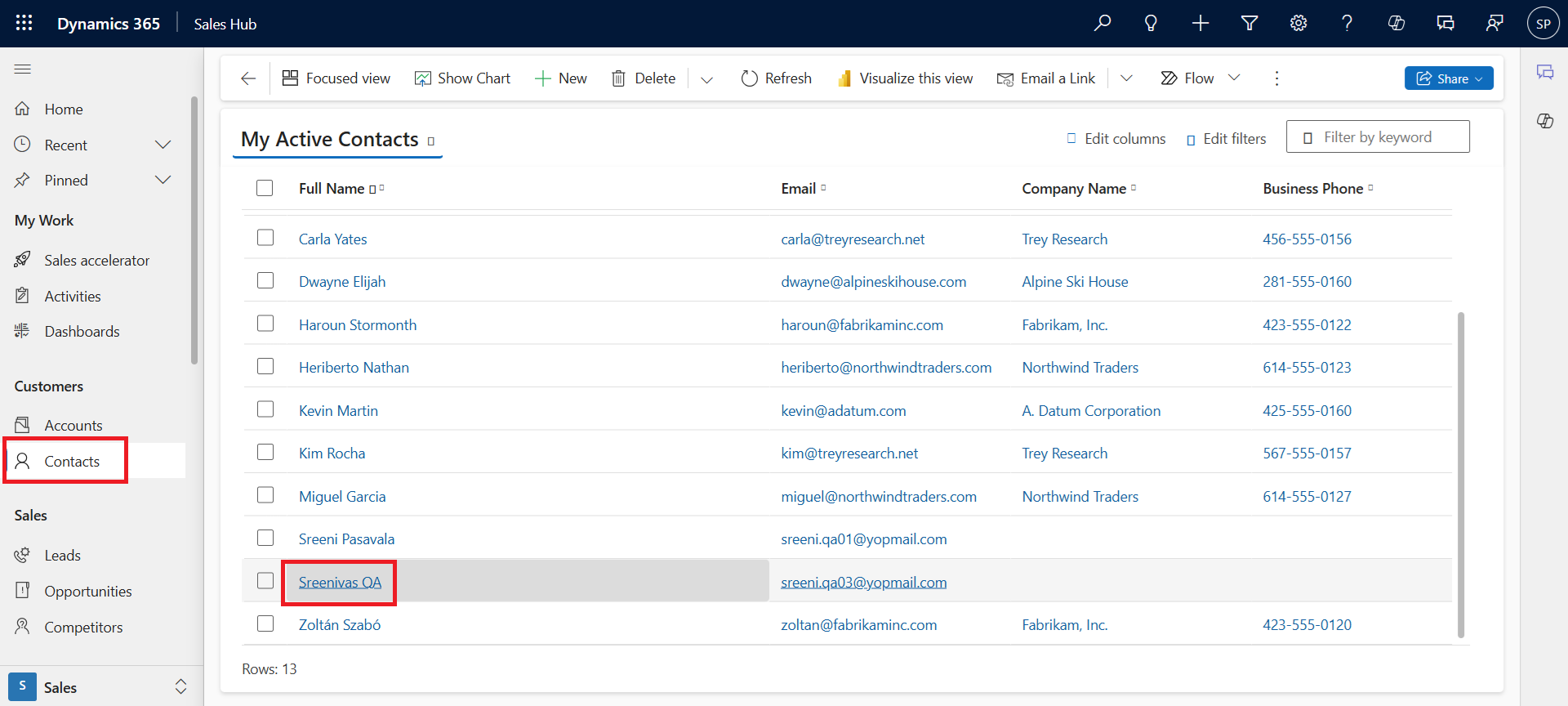This screenshot has width=1568, height=706.
Task: Go to Opportunities in the sidebar
Action: pos(88,591)
